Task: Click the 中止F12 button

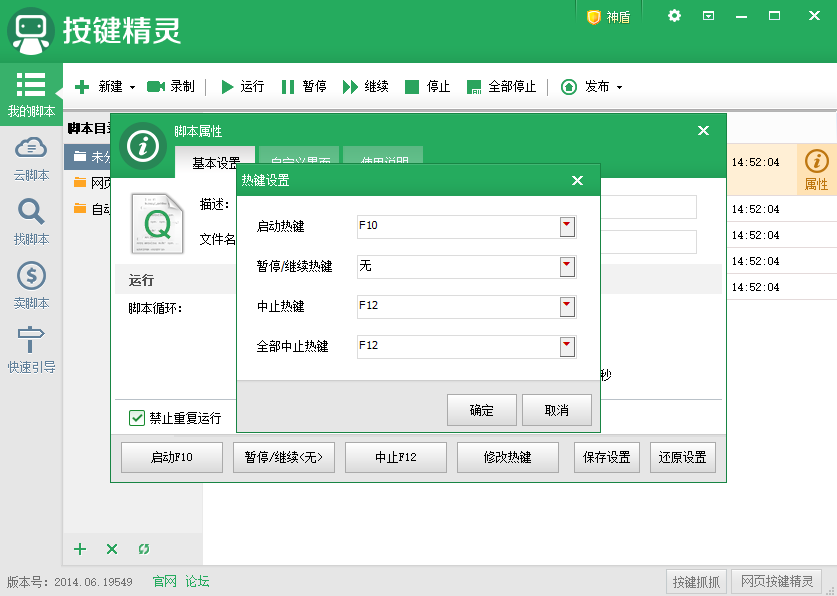Action: (396, 457)
